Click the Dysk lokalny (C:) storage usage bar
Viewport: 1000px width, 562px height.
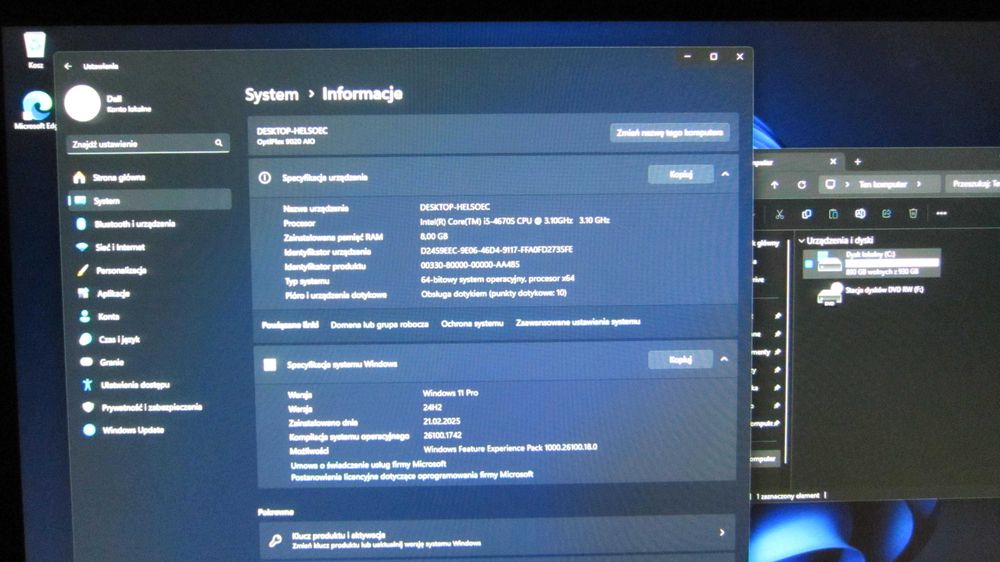coord(892,263)
